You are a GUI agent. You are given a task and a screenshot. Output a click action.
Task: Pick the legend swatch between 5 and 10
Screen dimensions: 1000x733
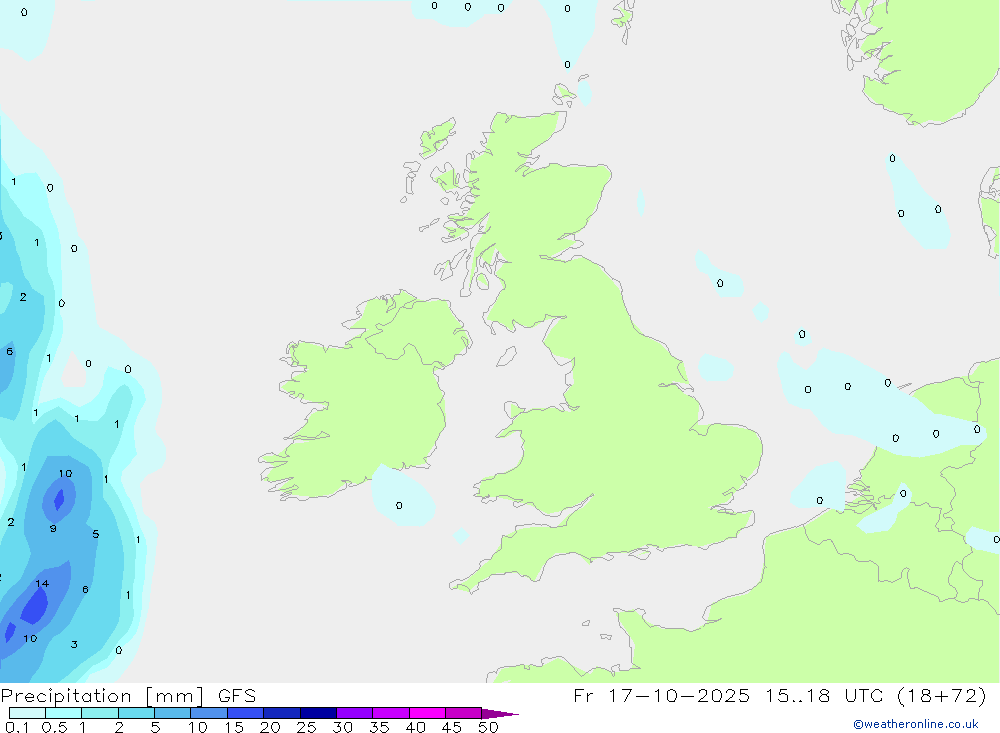173,713
